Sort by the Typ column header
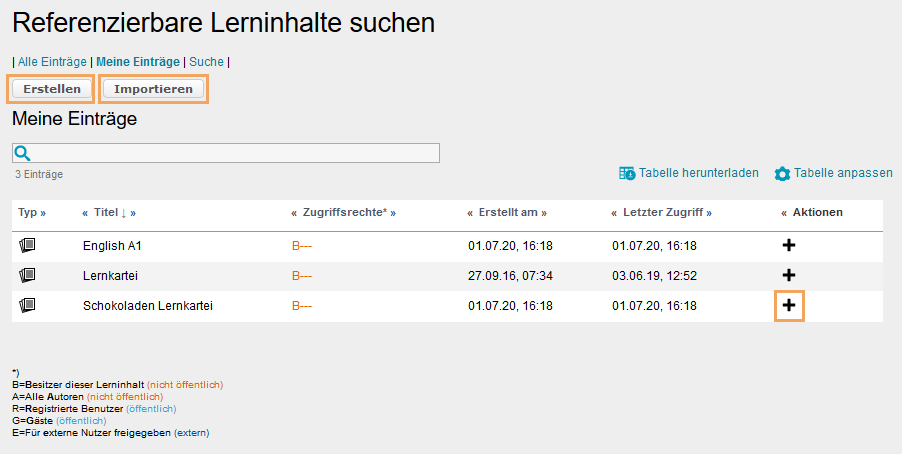This screenshot has width=902, height=454. 28,213
